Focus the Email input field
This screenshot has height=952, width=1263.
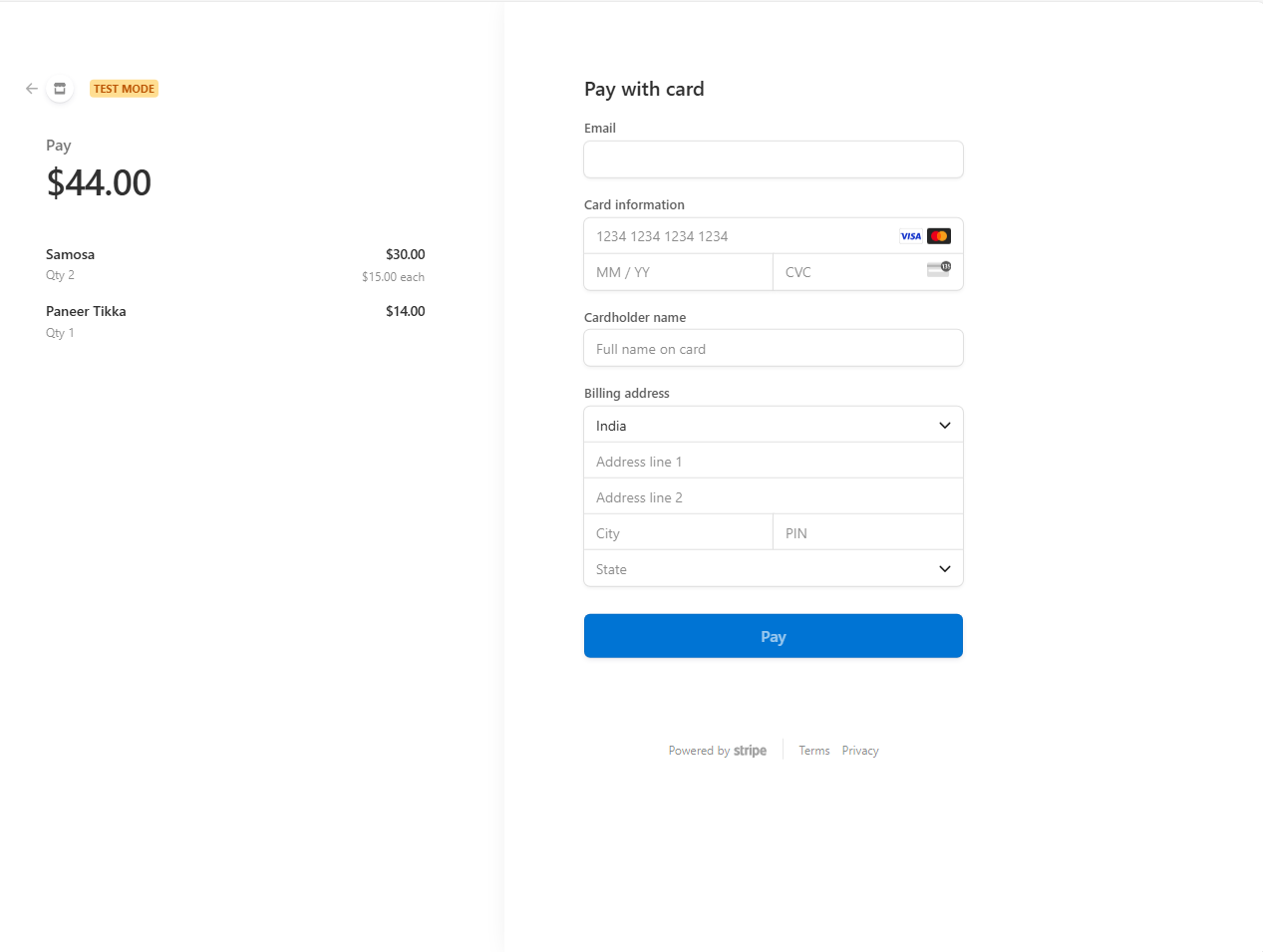coord(774,159)
